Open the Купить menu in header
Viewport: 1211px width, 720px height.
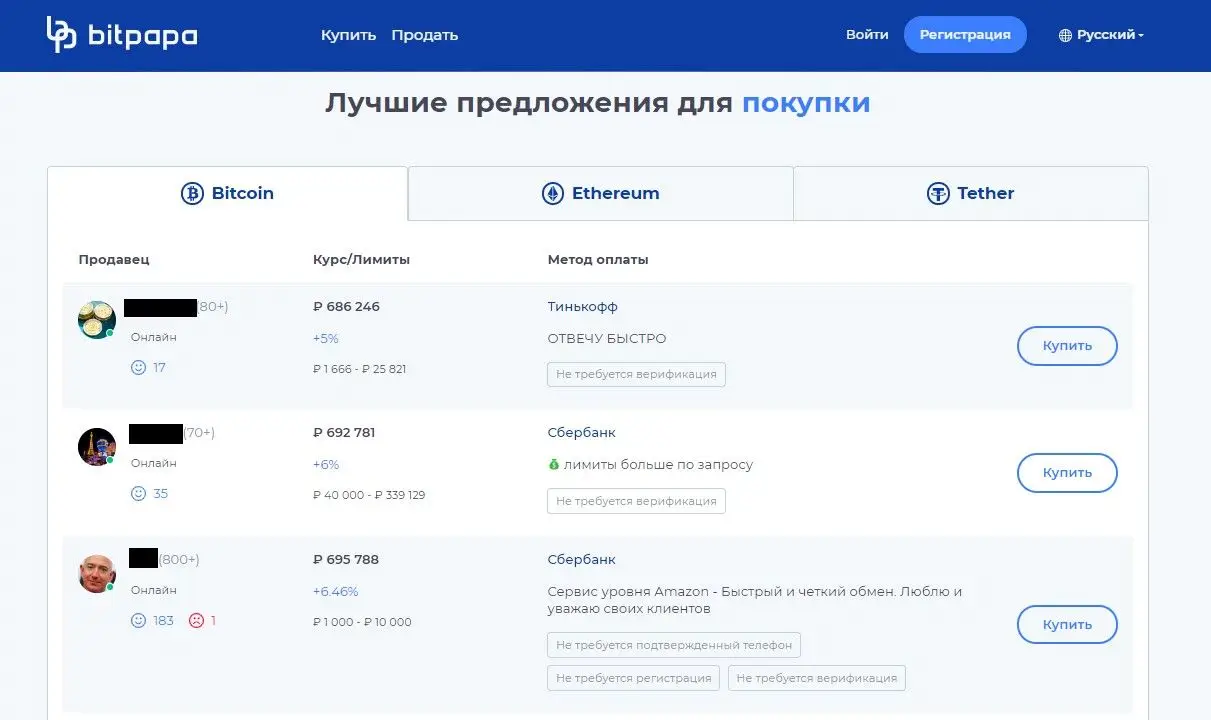348,35
